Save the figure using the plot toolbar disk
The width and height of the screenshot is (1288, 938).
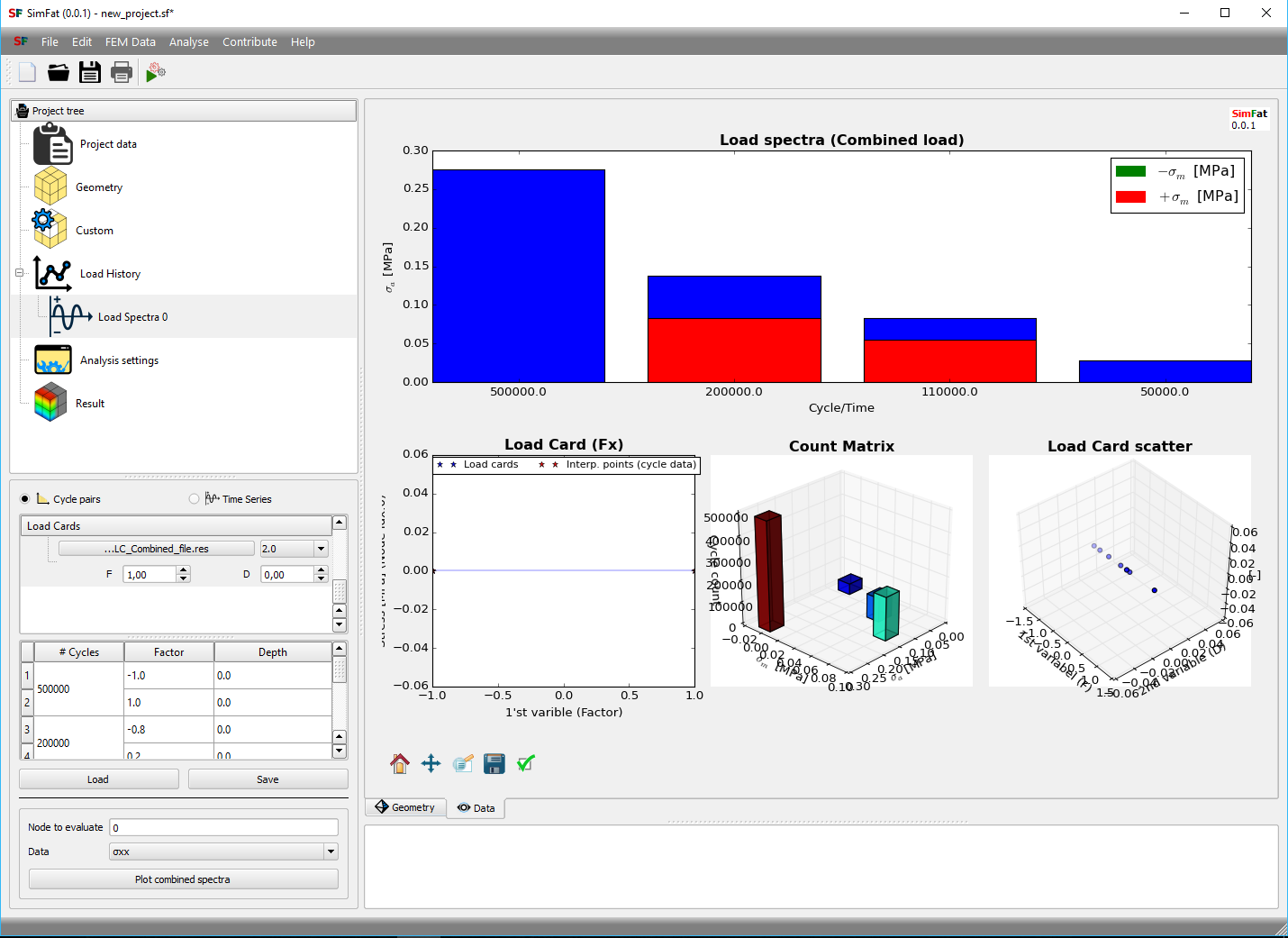click(494, 764)
